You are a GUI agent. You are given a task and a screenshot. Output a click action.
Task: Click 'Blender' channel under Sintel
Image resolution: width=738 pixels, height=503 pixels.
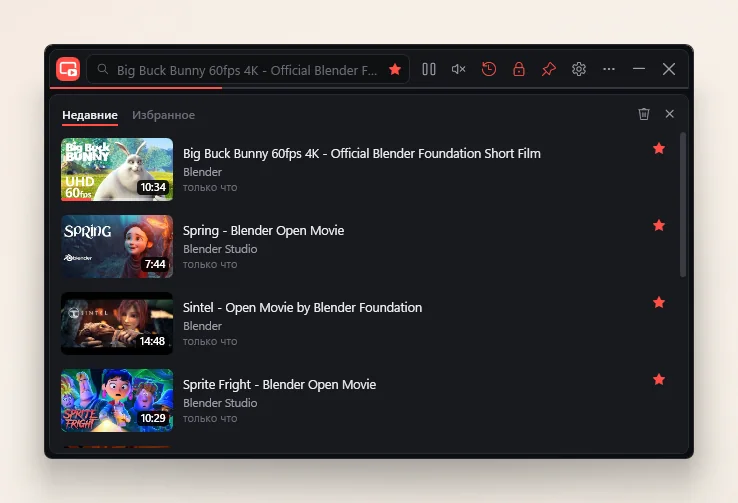coord(202,326)
